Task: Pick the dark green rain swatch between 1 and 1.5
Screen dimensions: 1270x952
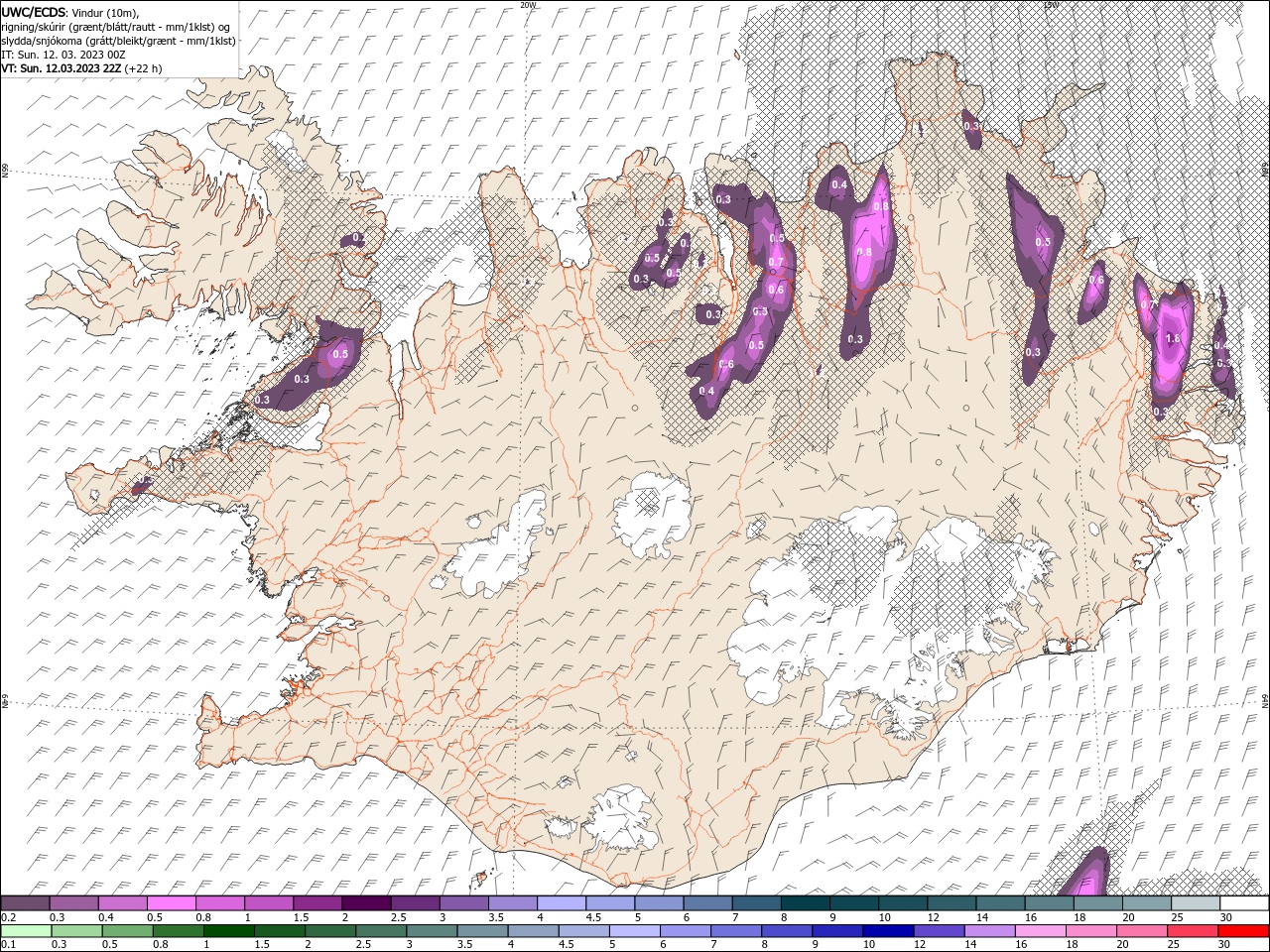Action: coord(228,931)
